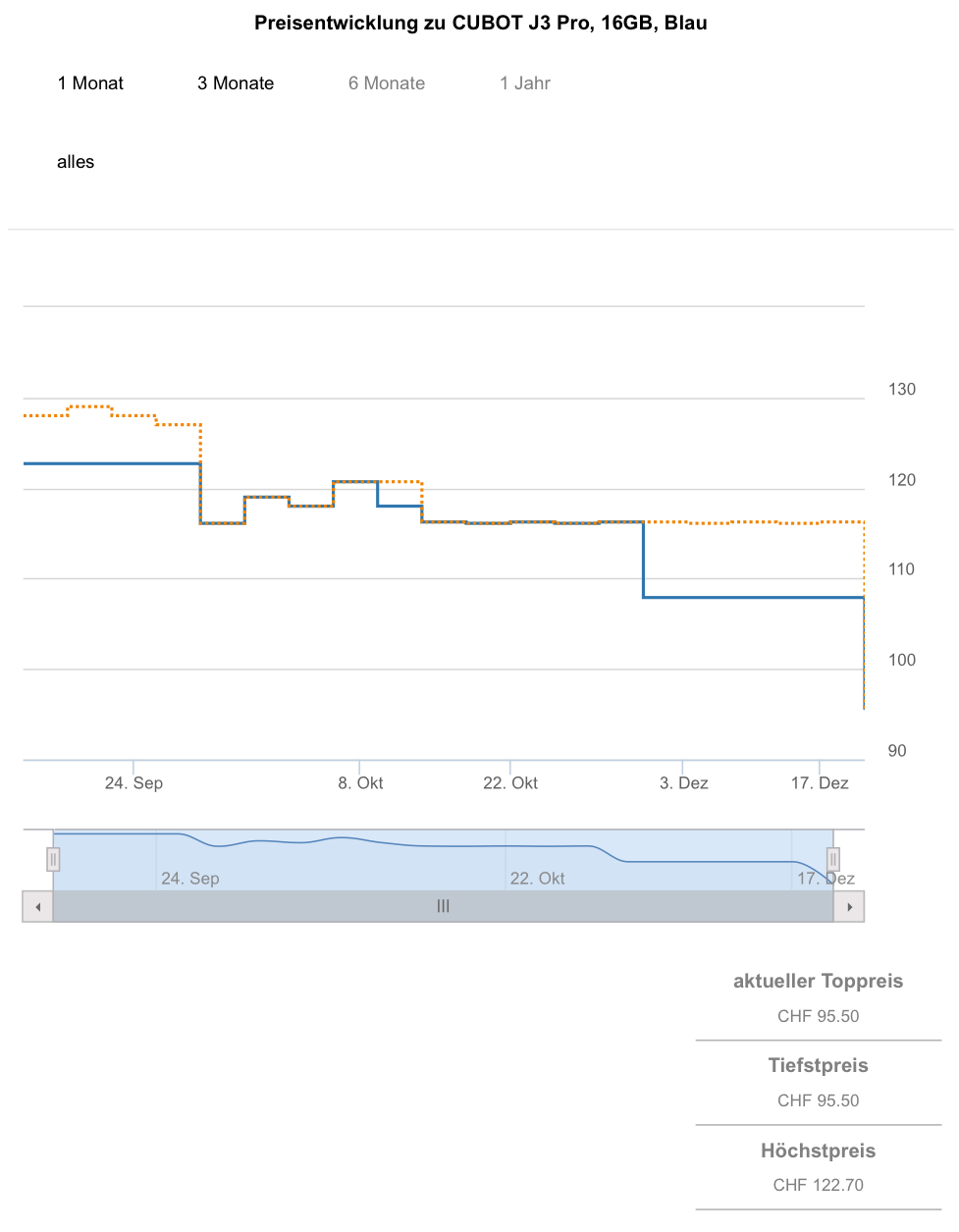This screenshot has height=1232, width=959.
Task: Grab the right navigator range handle
Action: pyautogui.click(x=832, y=860)
